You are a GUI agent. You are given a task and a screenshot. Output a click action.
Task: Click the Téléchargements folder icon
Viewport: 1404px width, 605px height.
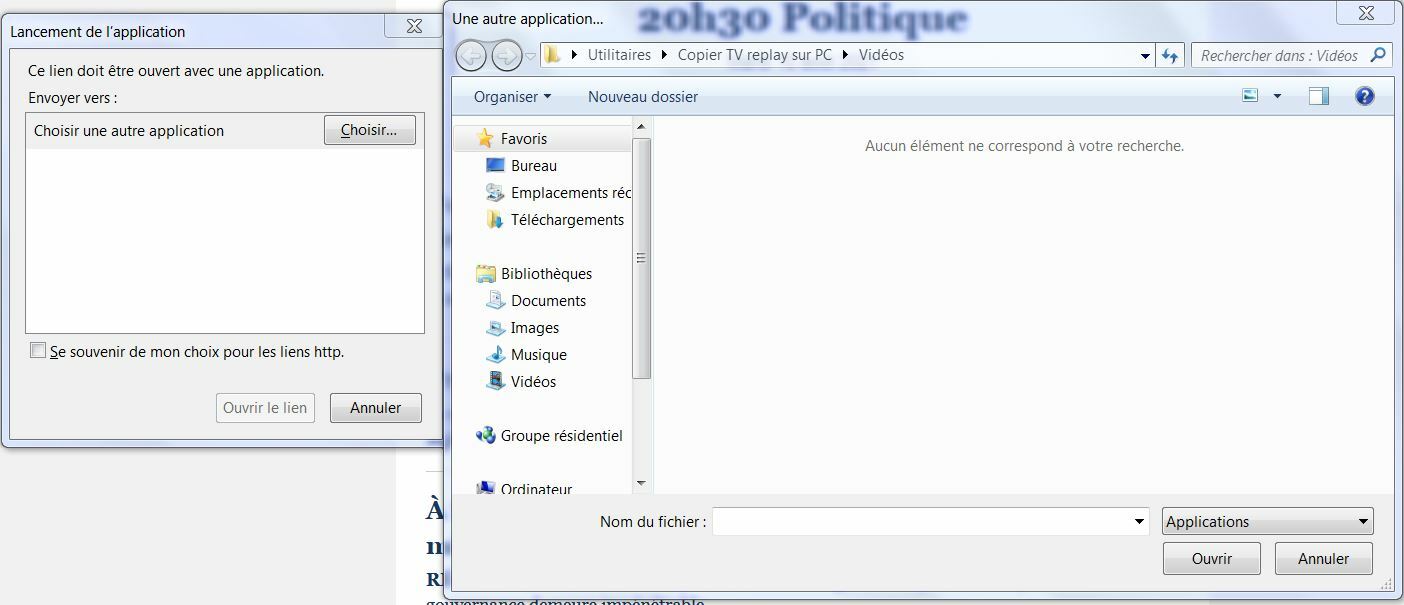495,219
